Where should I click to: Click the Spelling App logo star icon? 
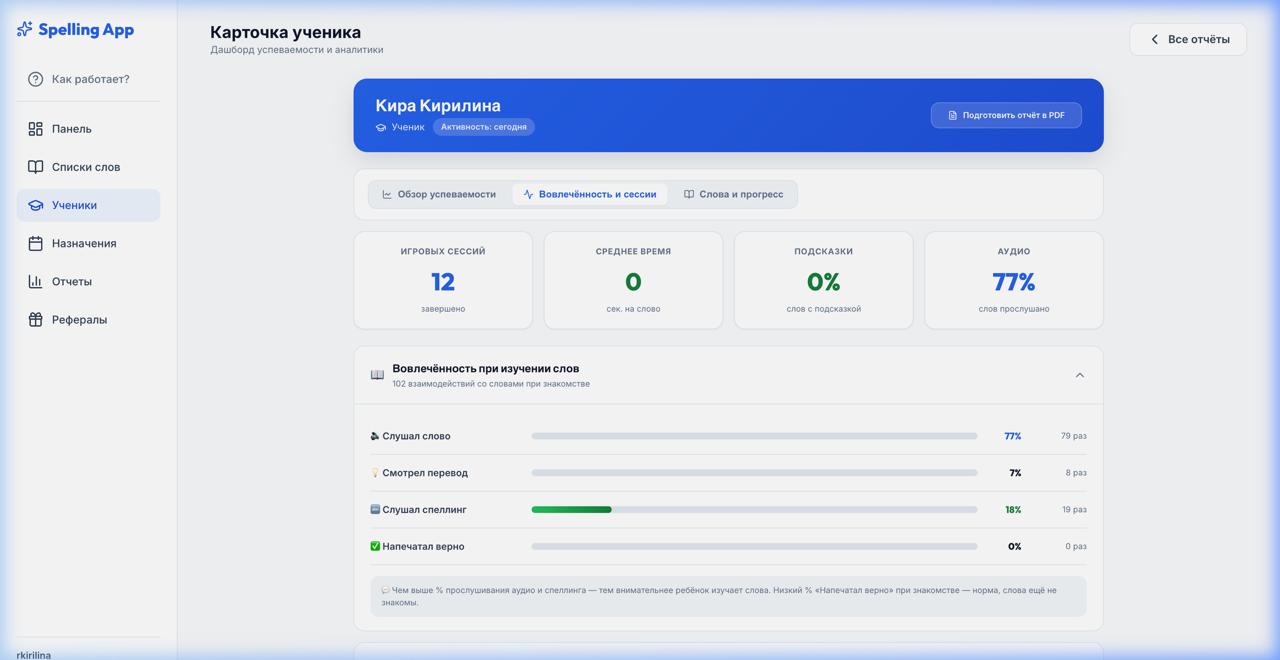(25, 29)
